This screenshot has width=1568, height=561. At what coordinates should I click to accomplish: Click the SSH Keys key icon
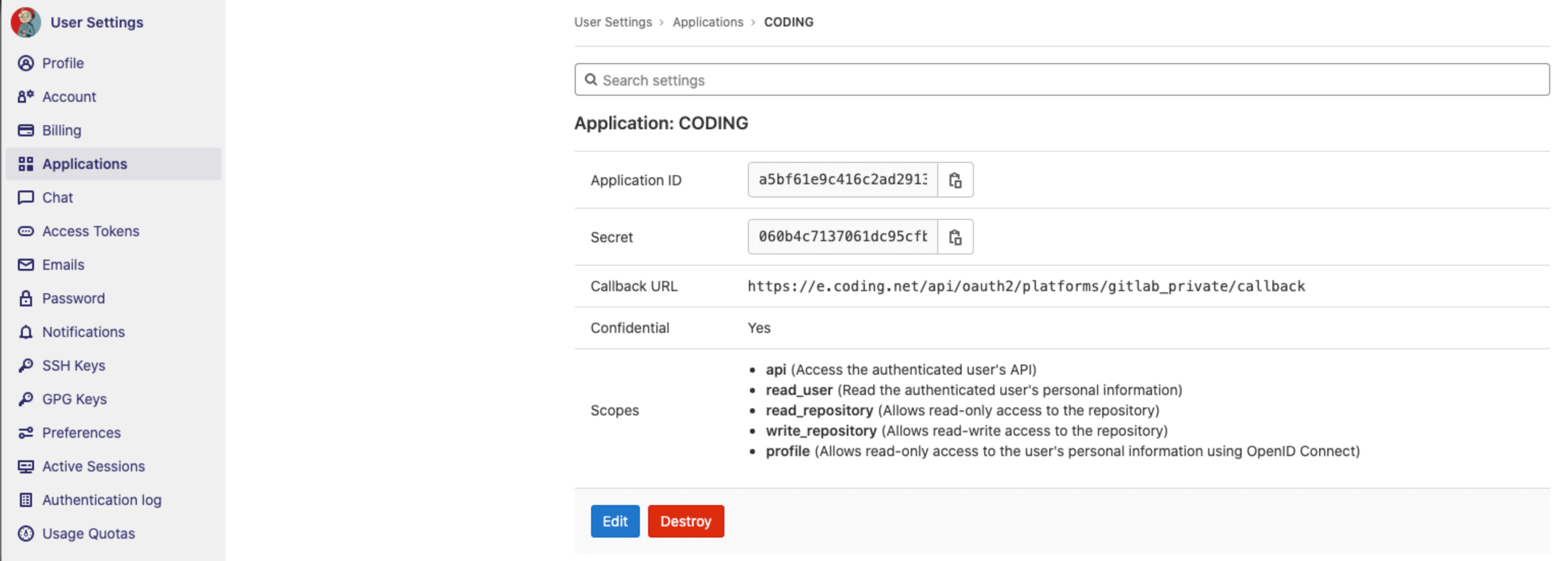coord(25,366)
